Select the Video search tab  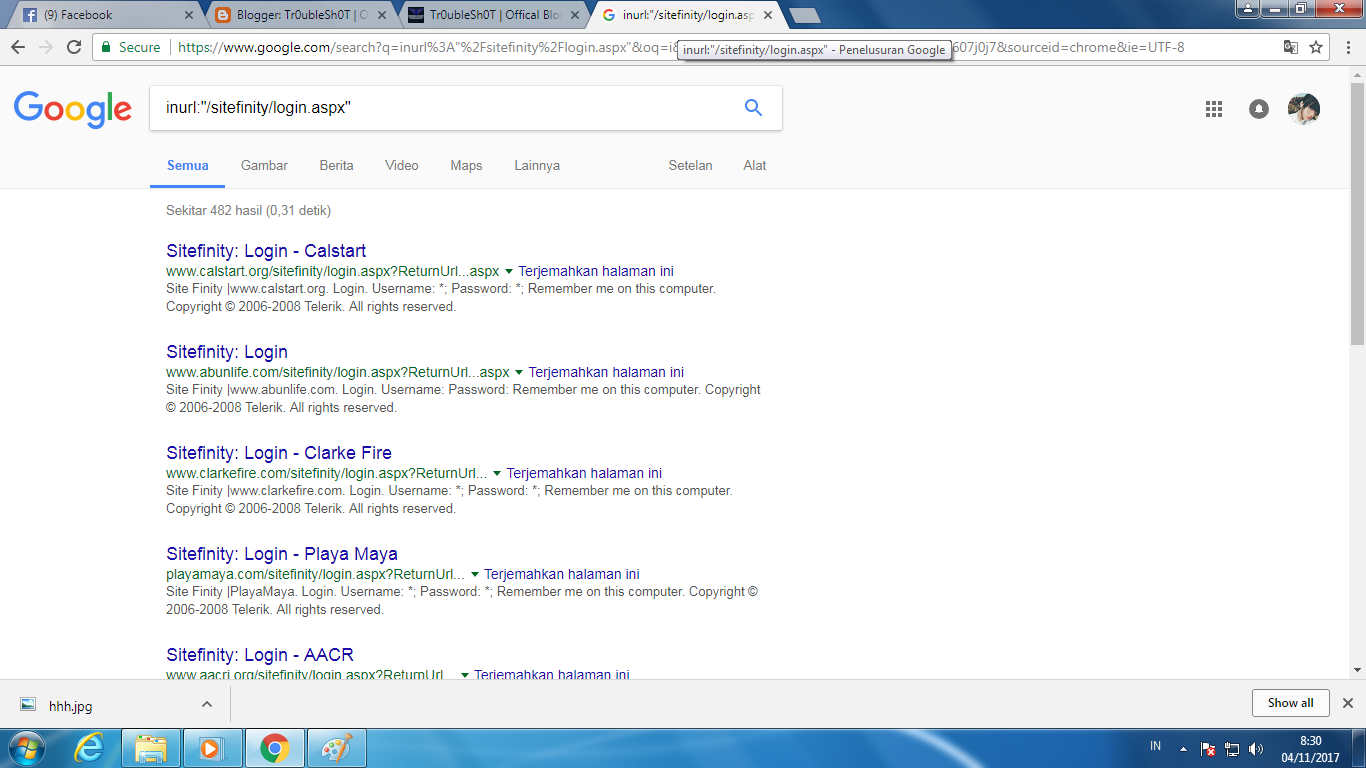(x=402, y=166)
